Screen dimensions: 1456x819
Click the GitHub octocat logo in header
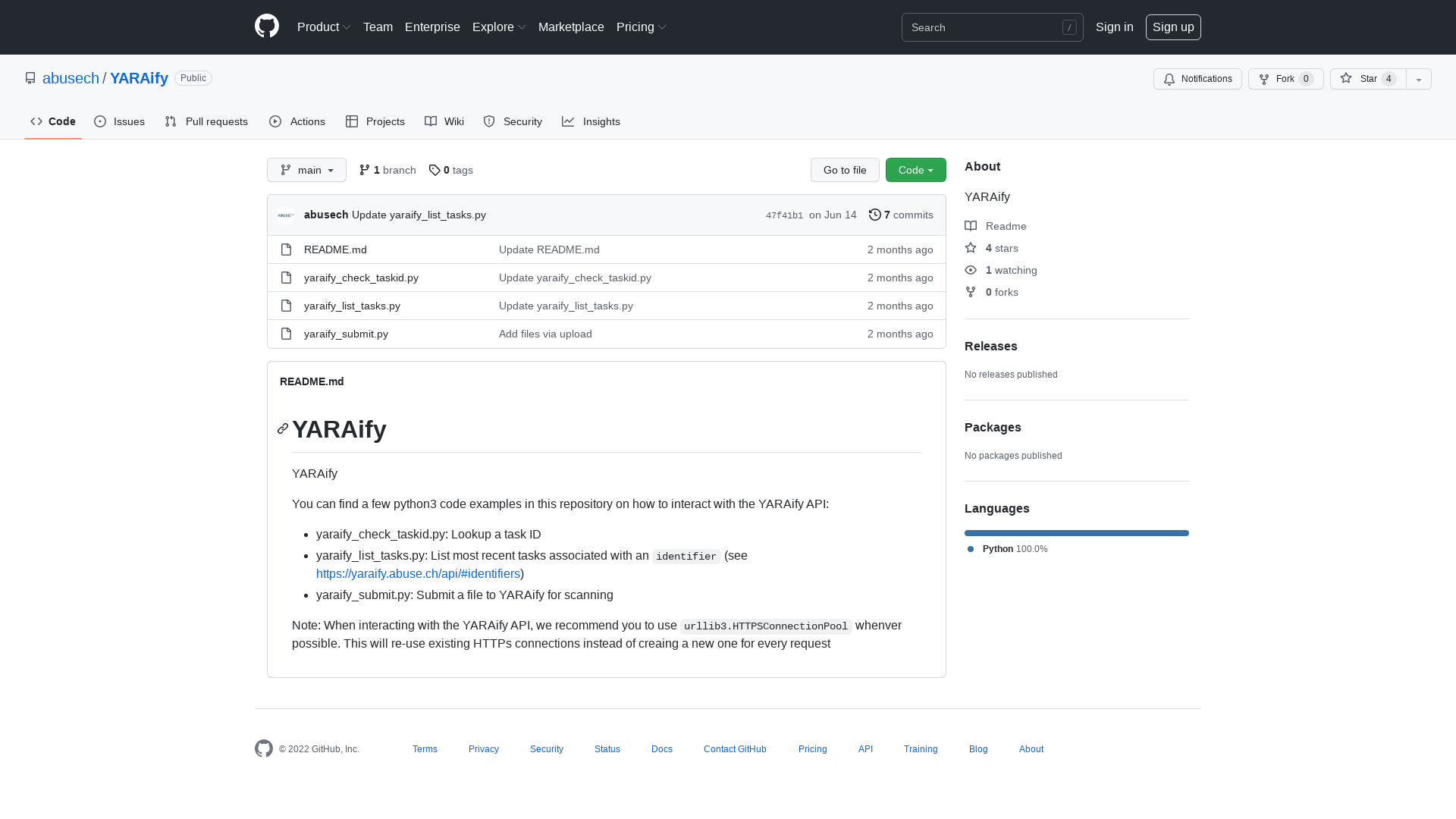266,27
